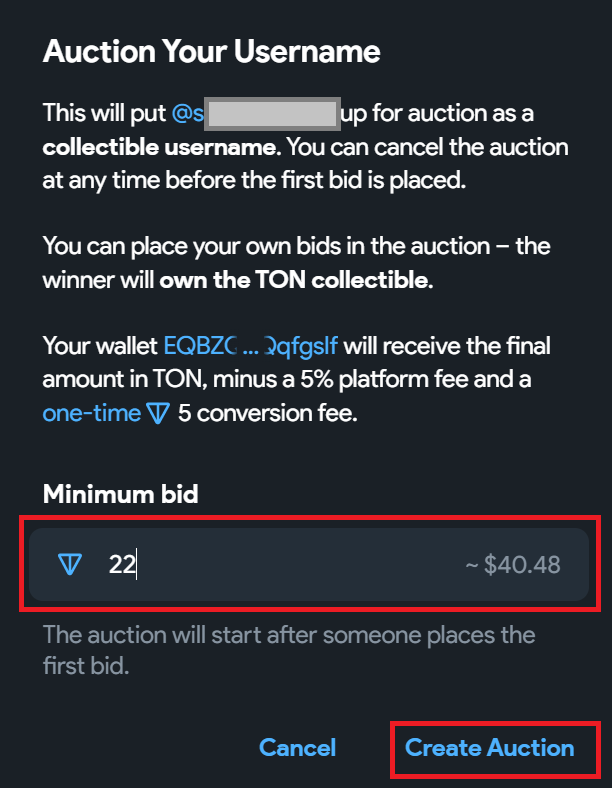
Task: Click the "5 conversion fee" text
Action: 267,414
